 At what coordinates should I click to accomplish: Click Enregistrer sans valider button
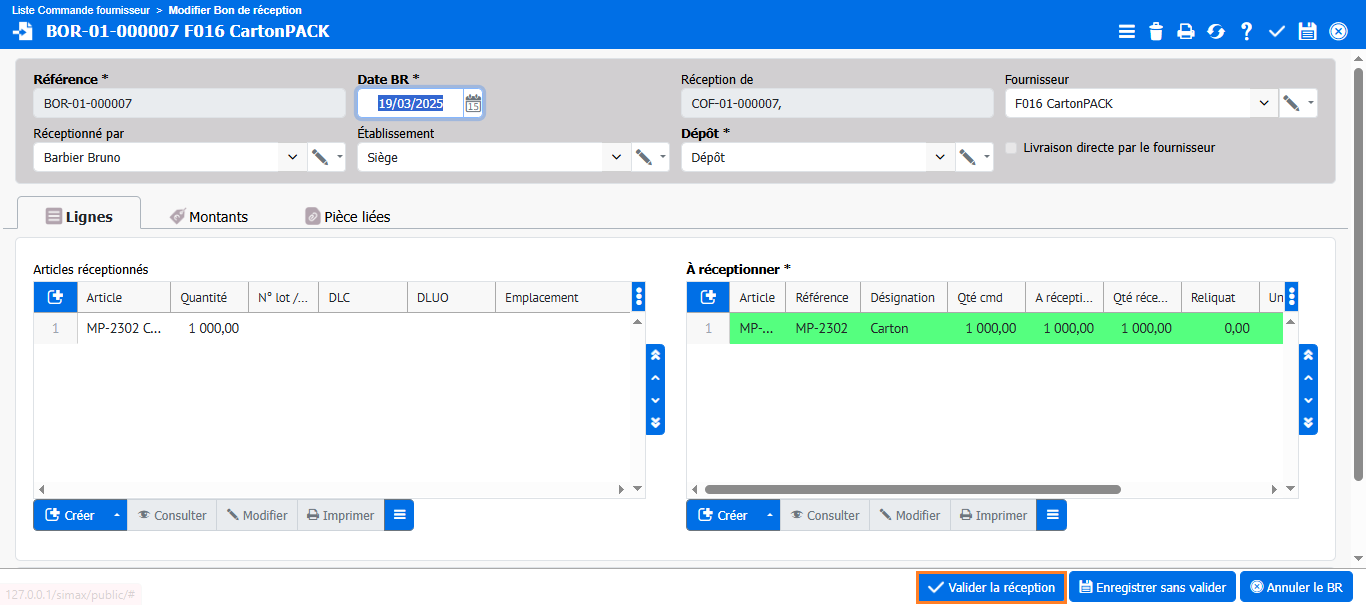point(1151,587)
